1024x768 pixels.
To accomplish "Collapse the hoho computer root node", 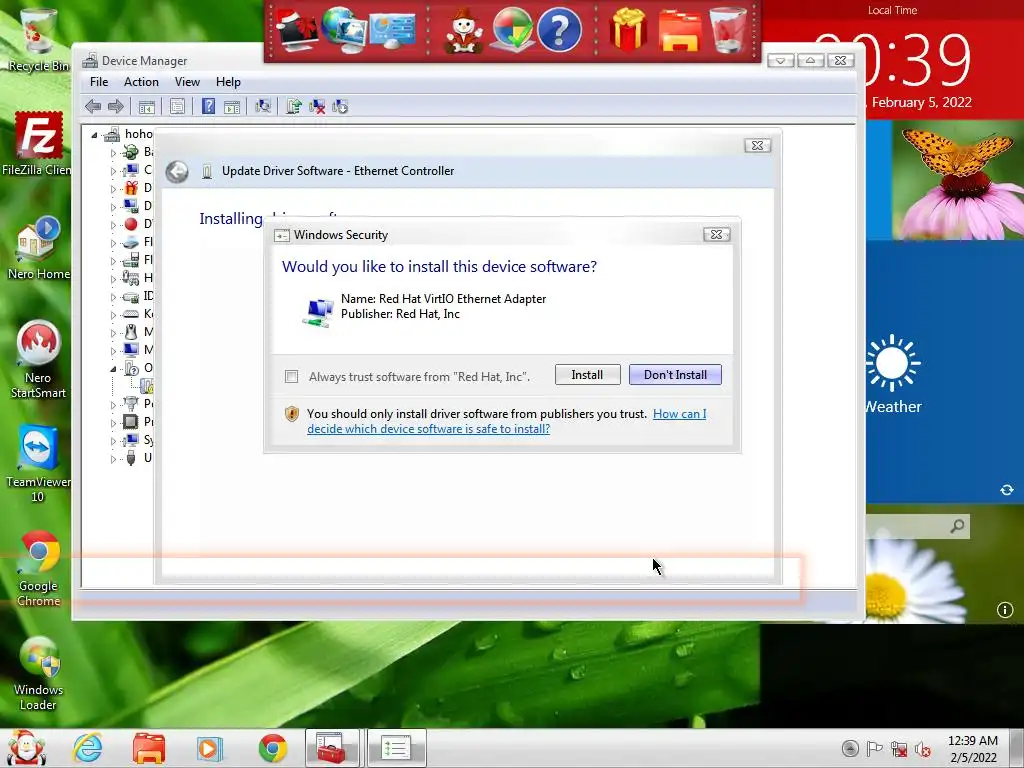I will 95,135.
